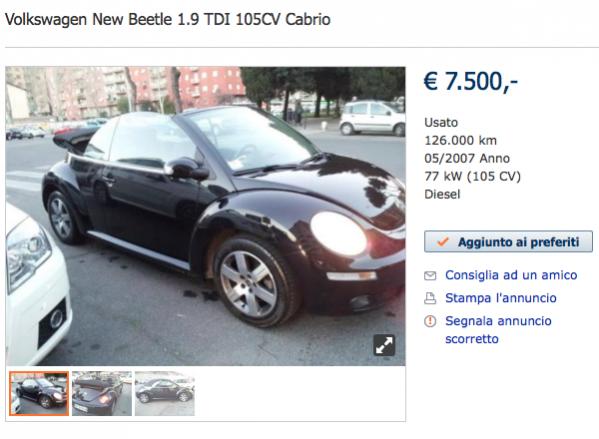Image resolution: width=599 pixels, height=439 pixels.
Task: Click the 05/2007 Anno text
Action: pyautogui.click(x=467, y=158)
